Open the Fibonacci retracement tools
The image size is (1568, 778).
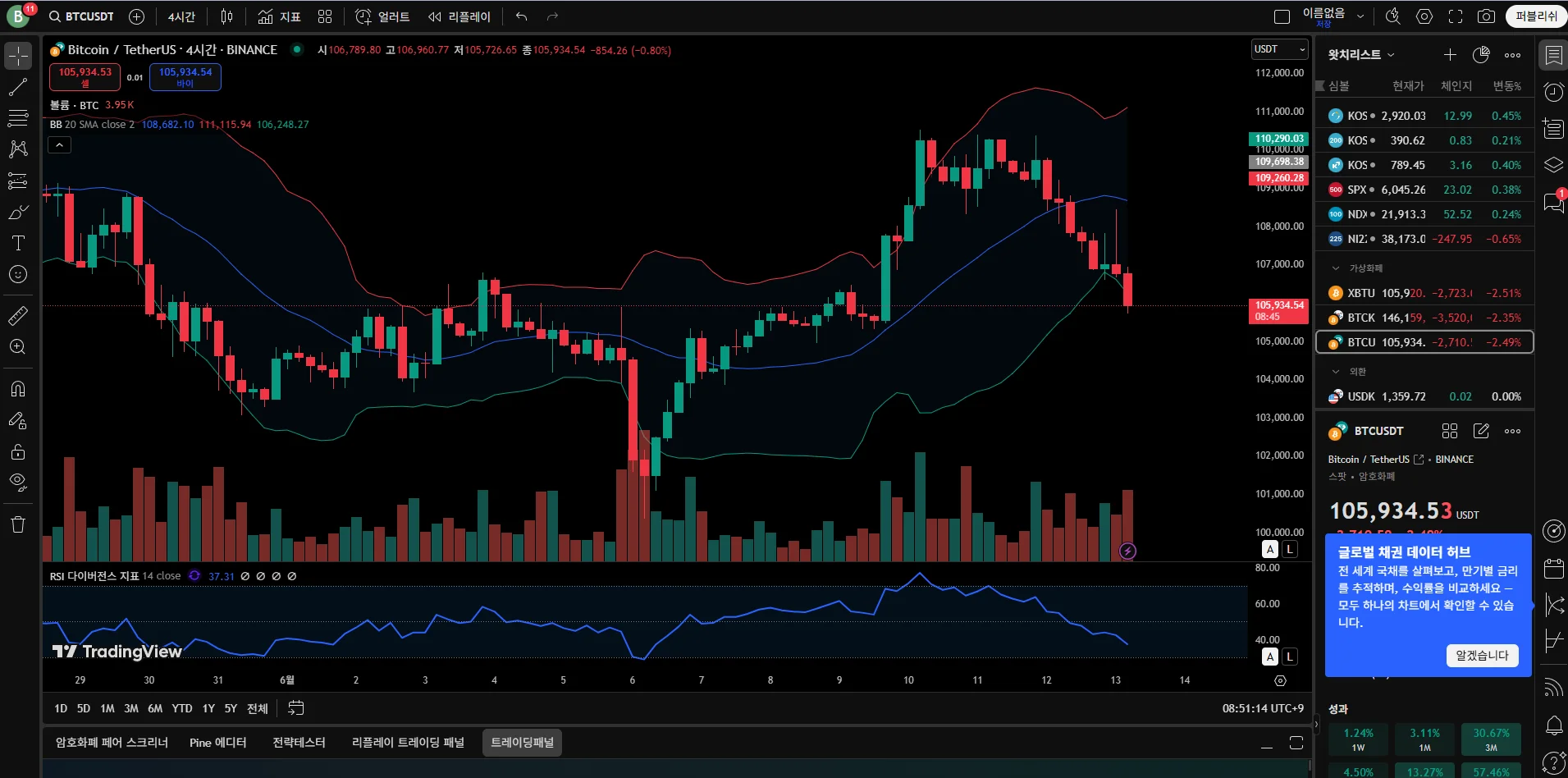[18, 118]
